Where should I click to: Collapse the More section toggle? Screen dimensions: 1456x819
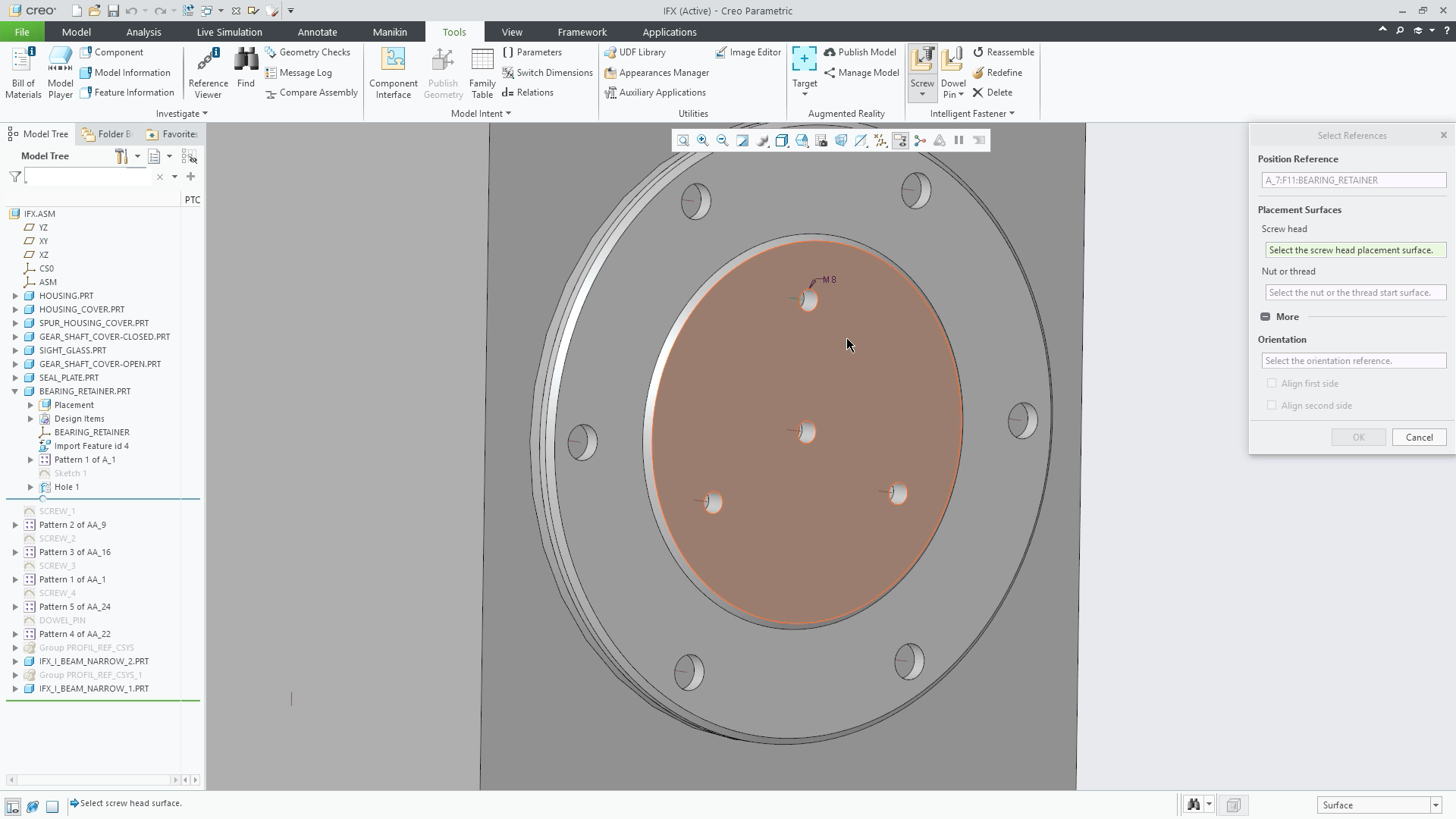[1265, 317]
